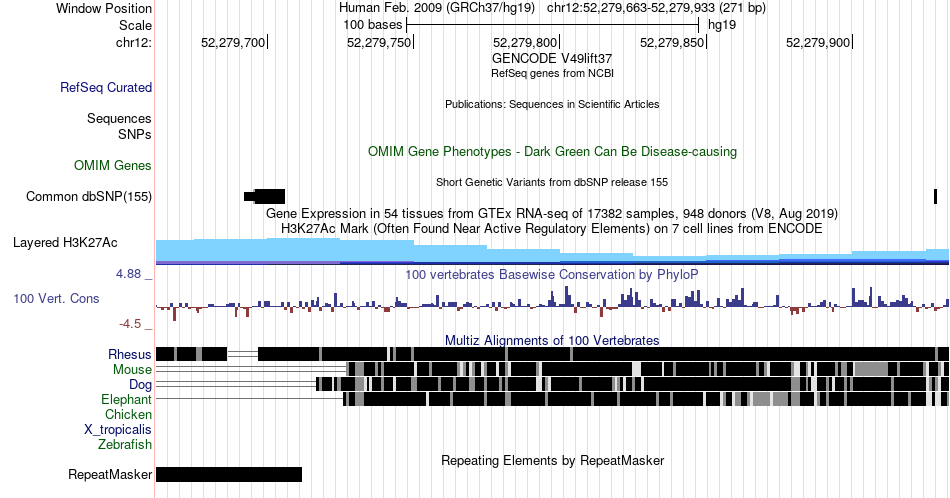Viewport: 950px width, 498px height.
Task: Click the RefSeq Curated track label
Action: point(105,87)
